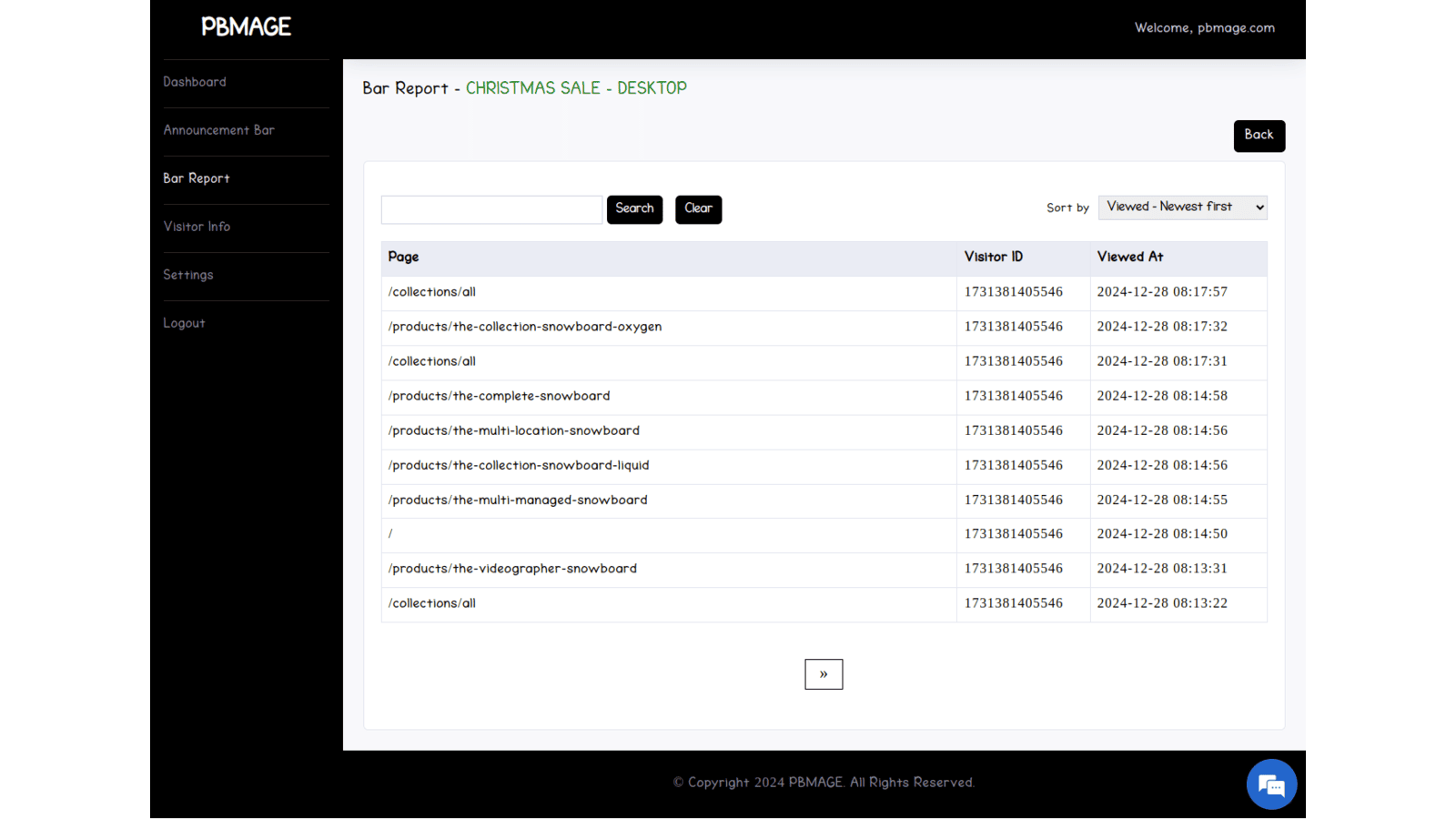Viewport: 1456px width, 819px height.
Task: Open the live chat widget icon
Action: pos(1271,784)
